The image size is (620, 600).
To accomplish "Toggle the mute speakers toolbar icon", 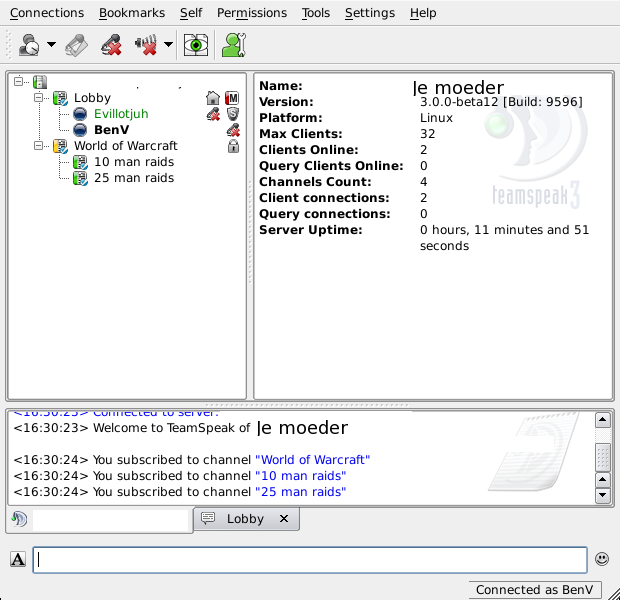I will point(146,45).
